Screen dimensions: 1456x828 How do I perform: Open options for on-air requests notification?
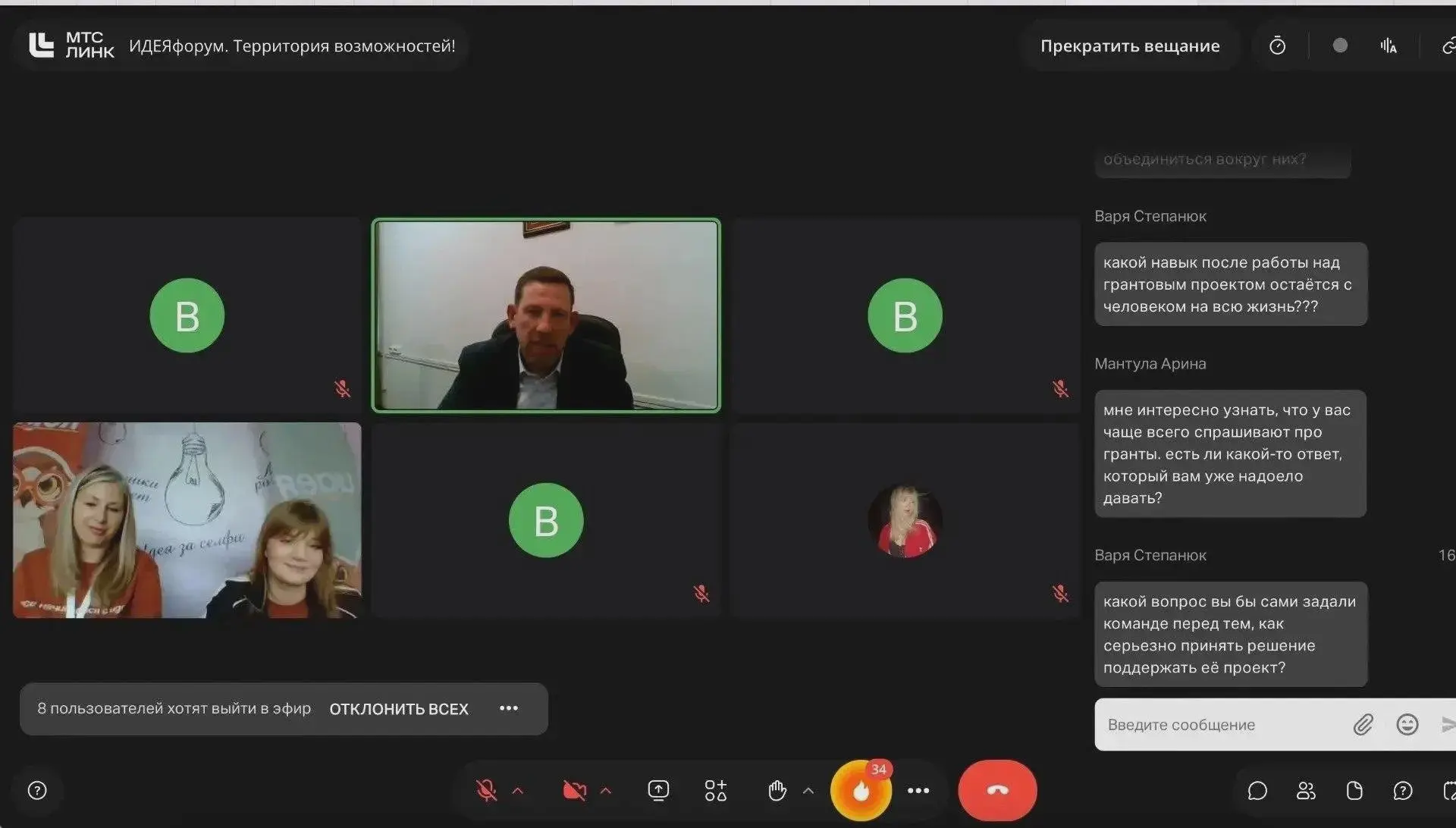point(509,708)
